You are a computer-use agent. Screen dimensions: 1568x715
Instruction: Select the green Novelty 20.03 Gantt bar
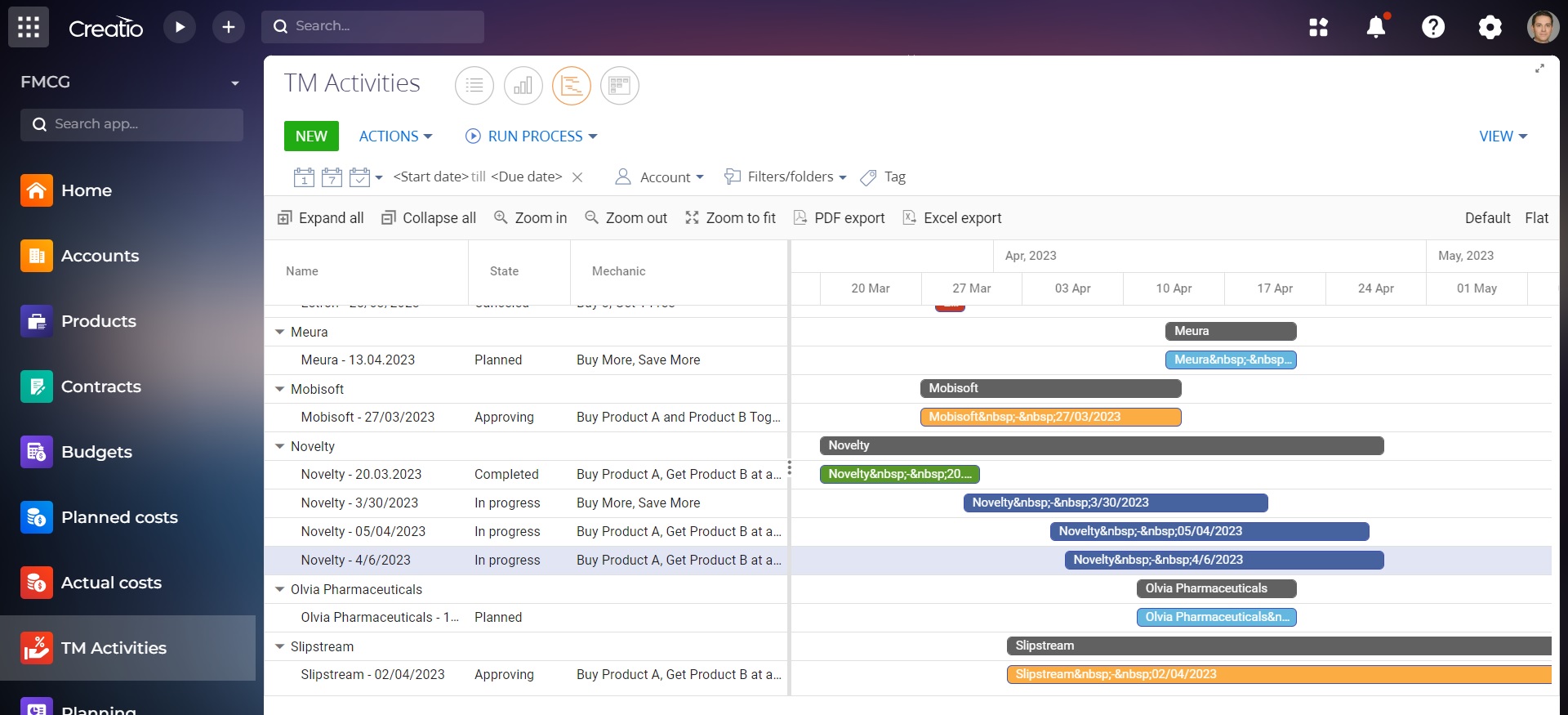pos(899,474)
